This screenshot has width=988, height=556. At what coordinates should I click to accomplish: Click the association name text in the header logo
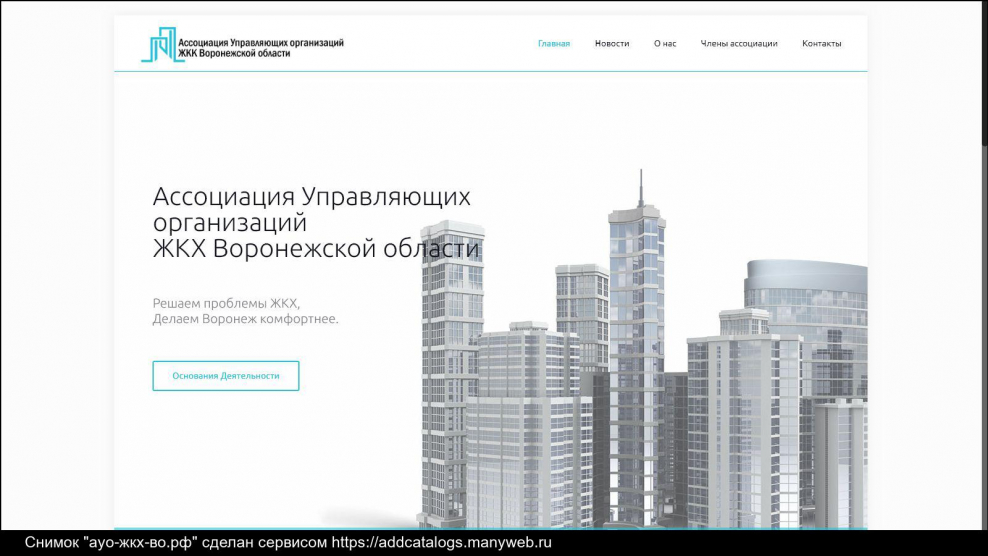(260, 47)
